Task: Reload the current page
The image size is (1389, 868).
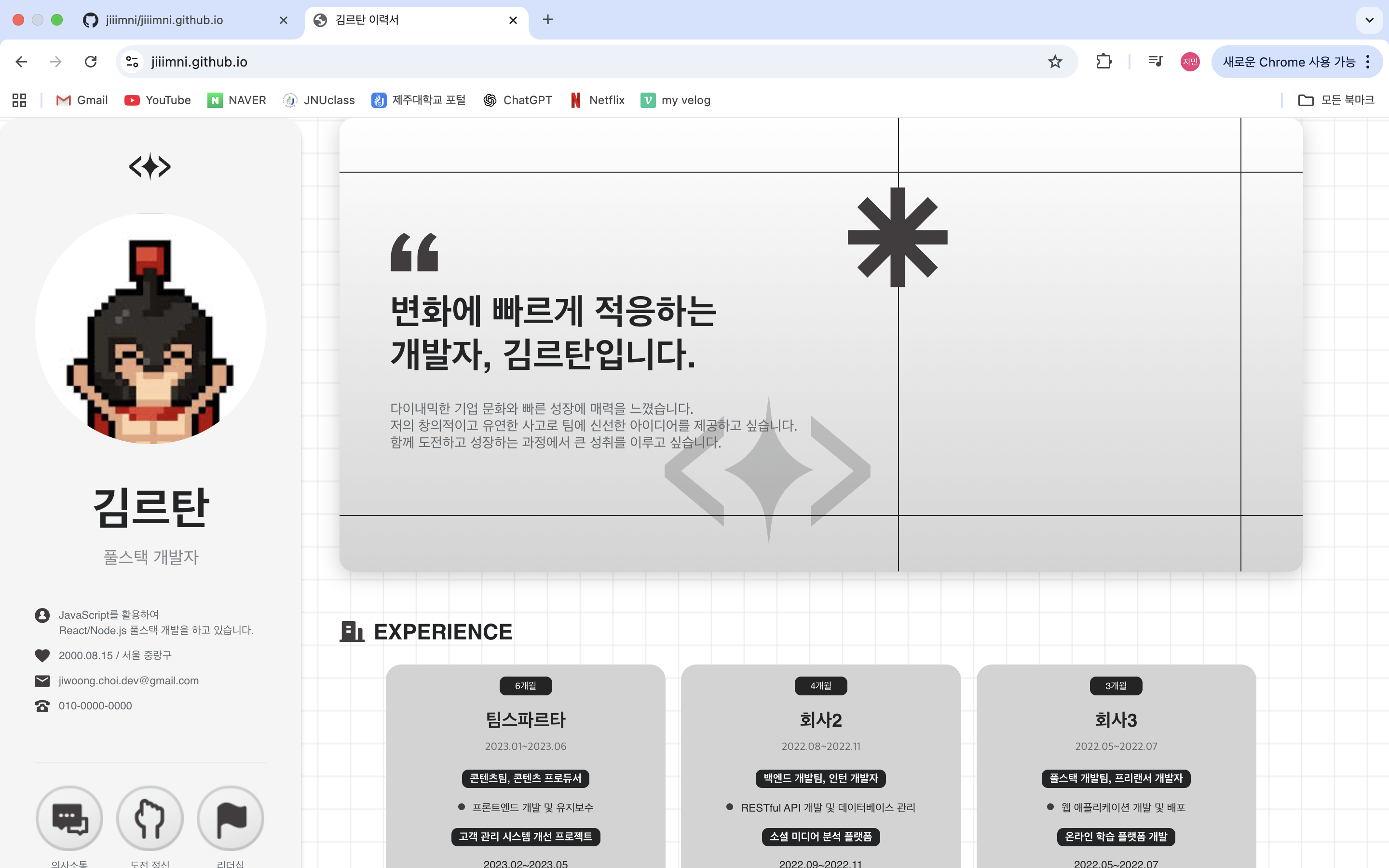Action: point(91,61)
